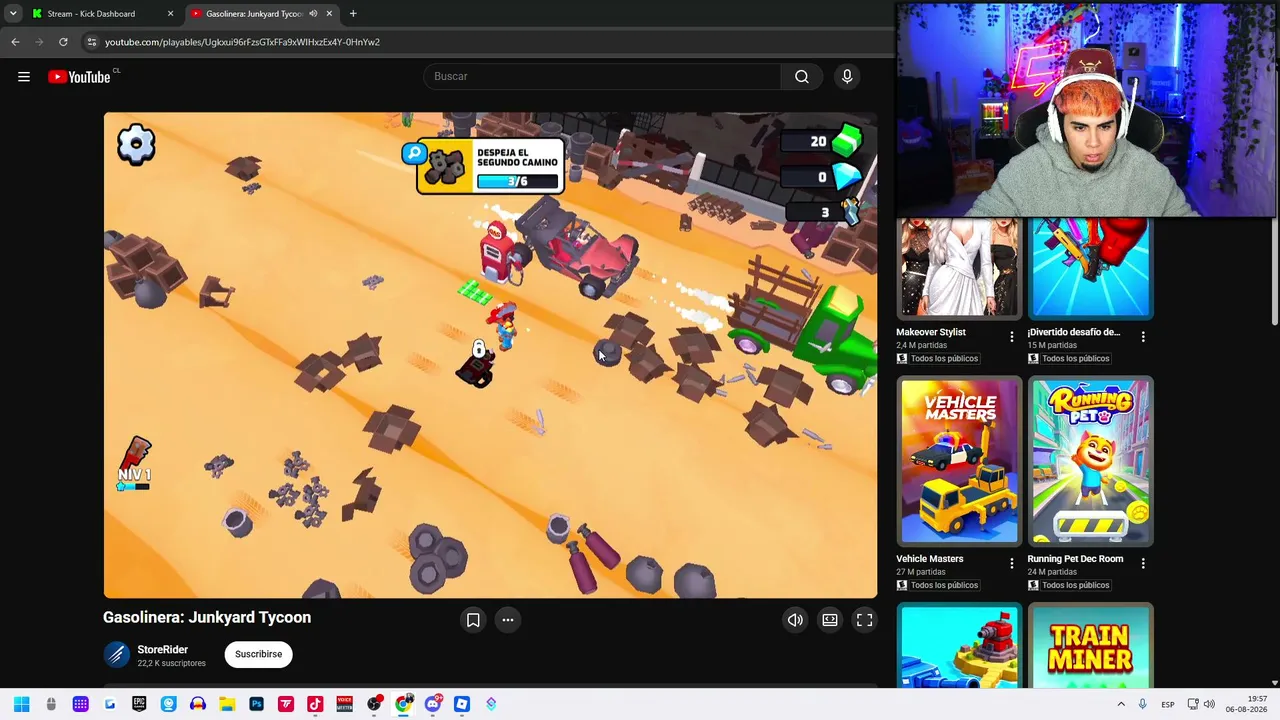
Task: Open options for Running Pet Dec Room
Action: (1143, 564)
